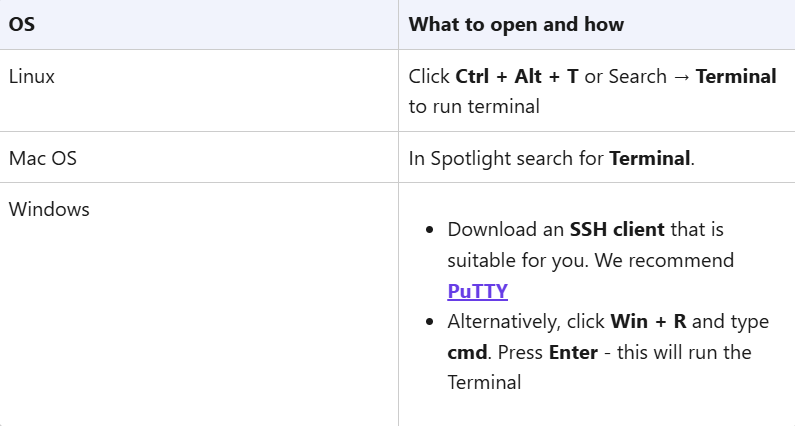Click the "OS" column header
Image resolution: width=795 pixels, height=426 pixels.
(21, 25)
